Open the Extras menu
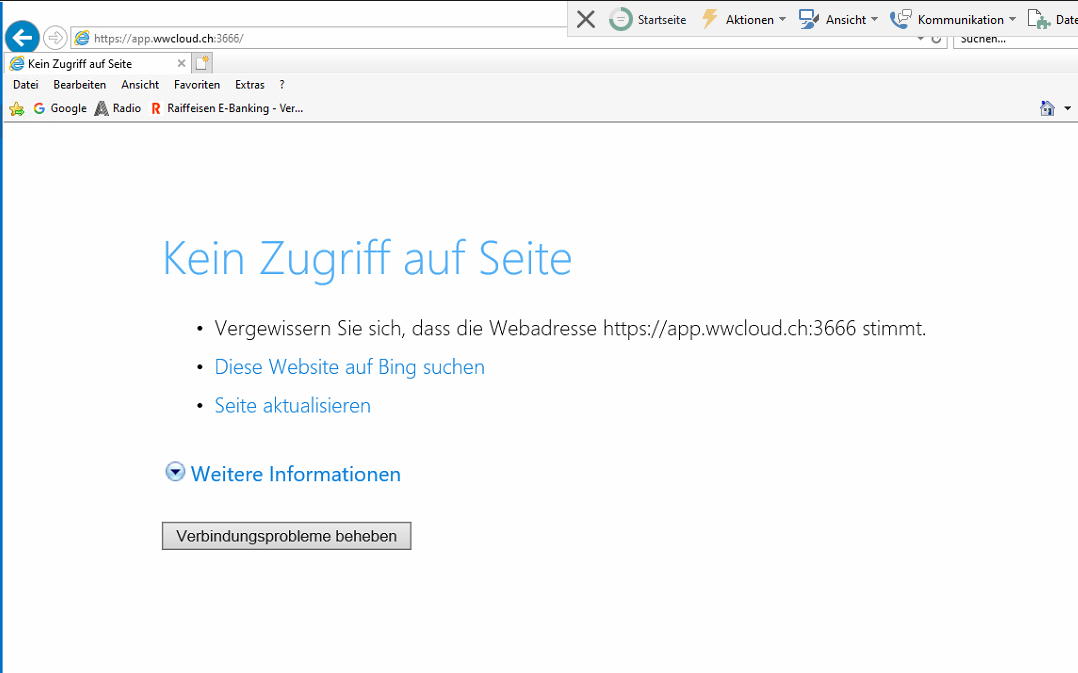1078x673 pixels. [250, 85]
